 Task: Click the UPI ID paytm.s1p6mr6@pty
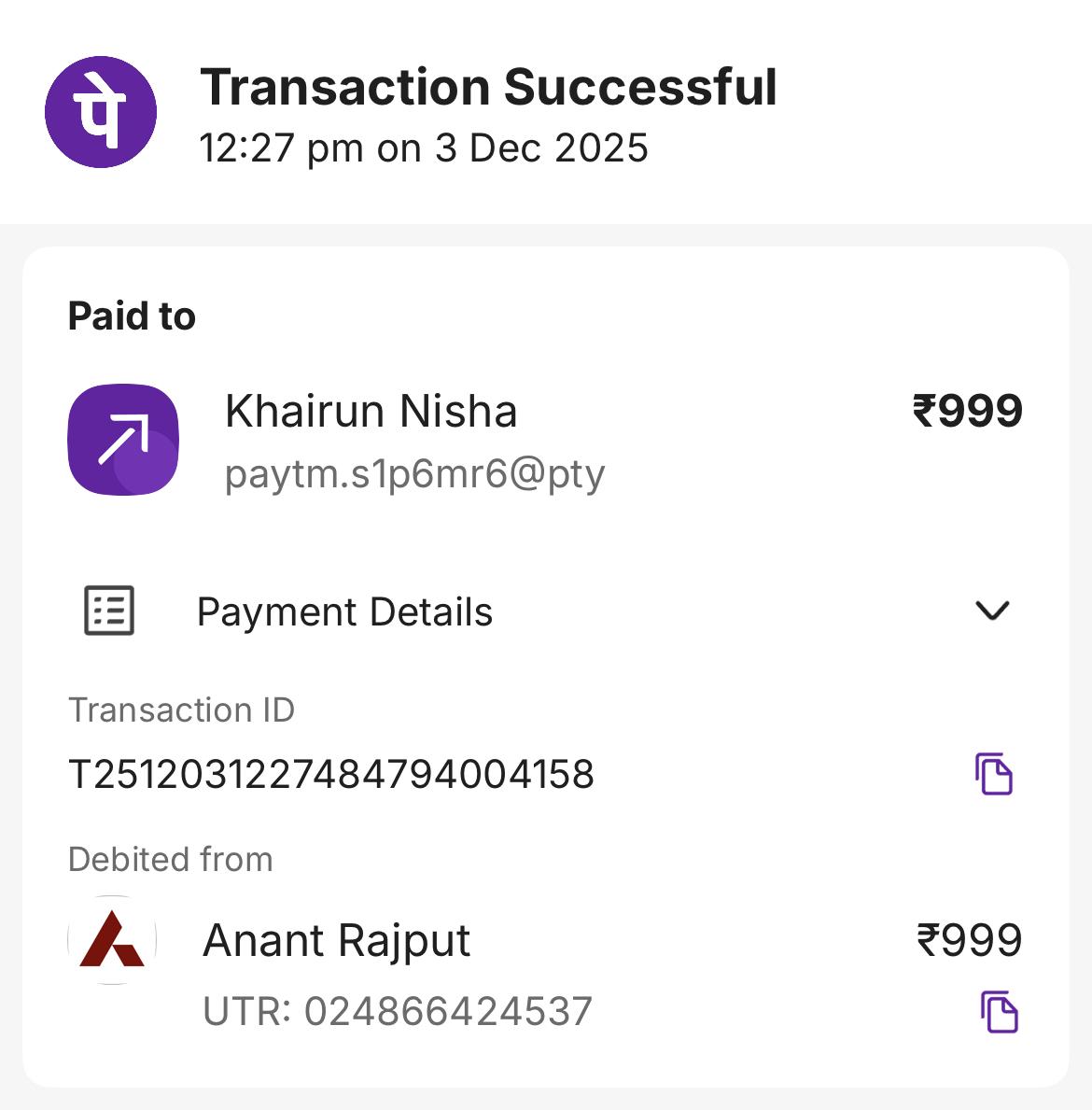(x=414, y=474)
